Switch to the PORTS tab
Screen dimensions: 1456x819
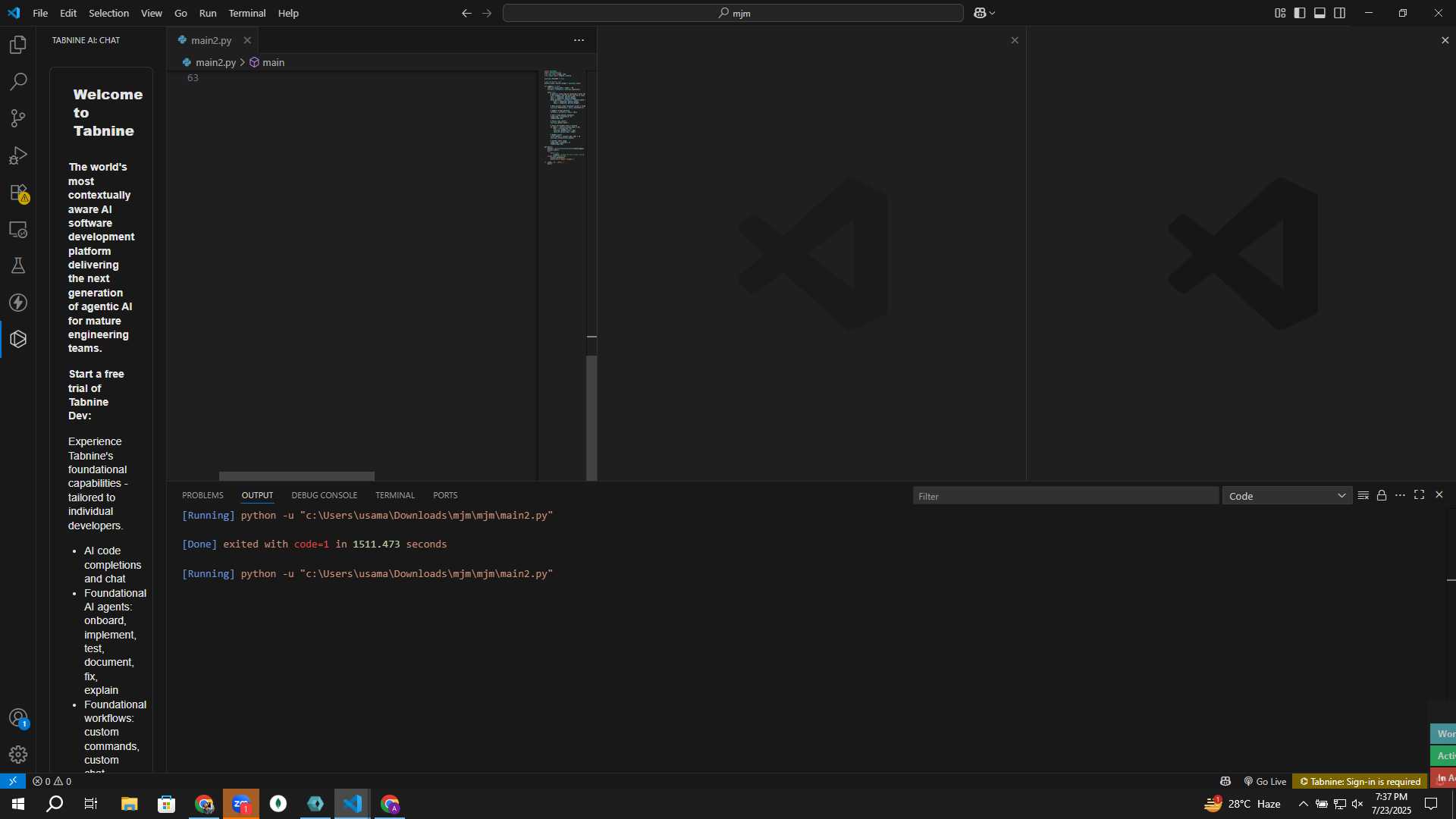pos(445,495)
